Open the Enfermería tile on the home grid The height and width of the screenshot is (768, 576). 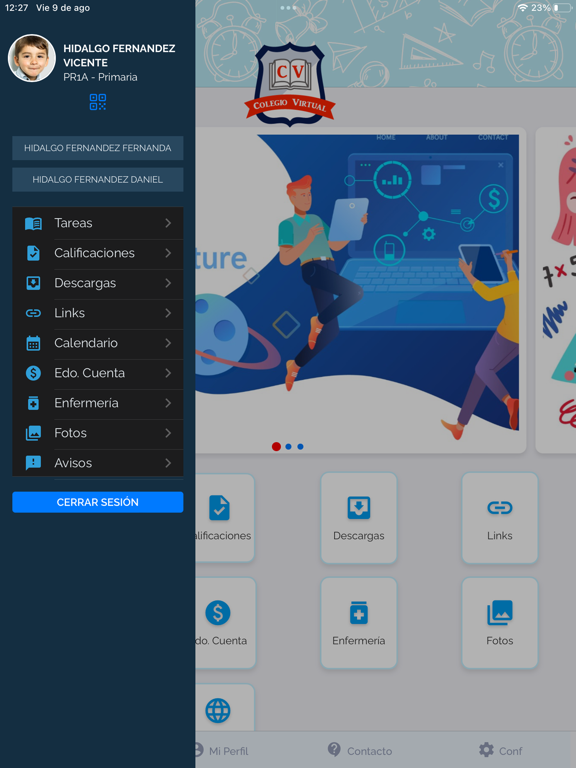click(x=359, y=623)
